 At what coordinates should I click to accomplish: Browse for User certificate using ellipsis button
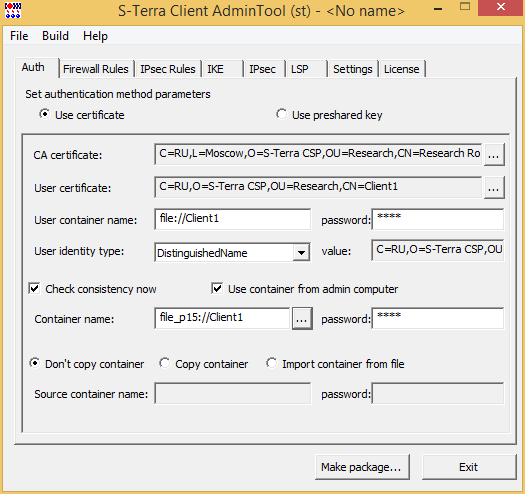494,188
